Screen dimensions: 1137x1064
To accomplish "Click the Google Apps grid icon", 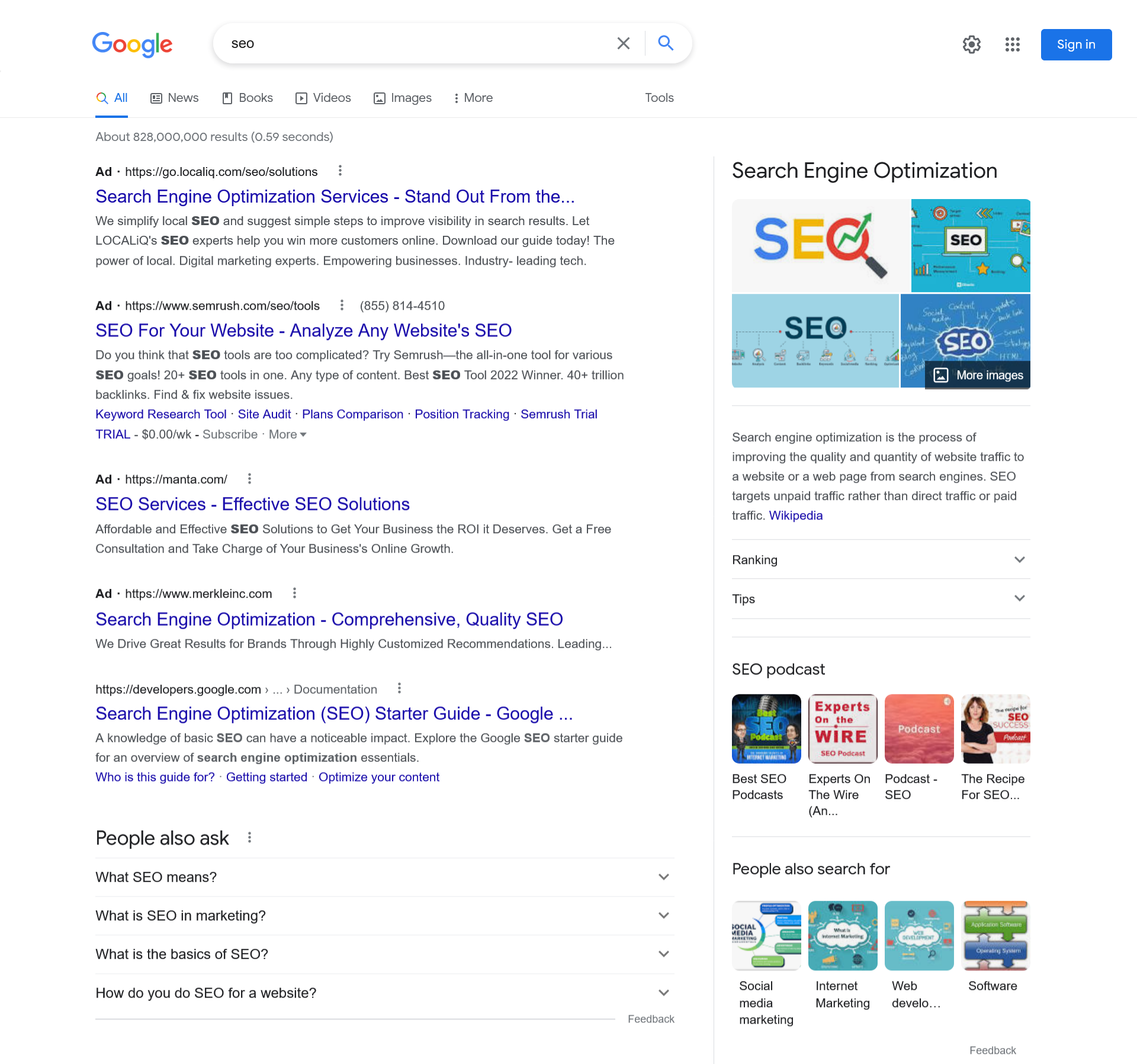I will pos(1013,44).
